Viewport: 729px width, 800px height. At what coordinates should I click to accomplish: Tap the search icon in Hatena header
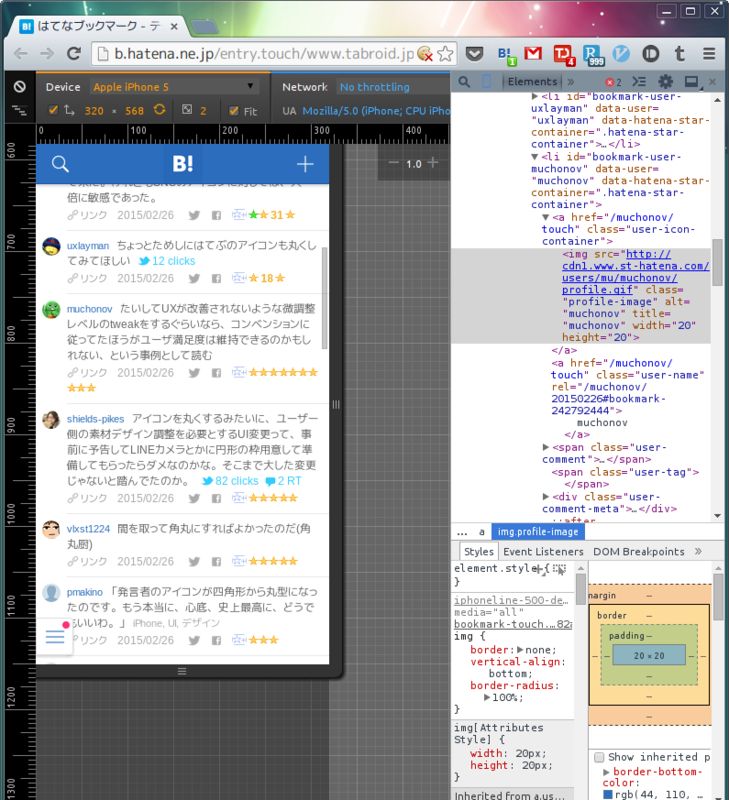click(60, 164)
